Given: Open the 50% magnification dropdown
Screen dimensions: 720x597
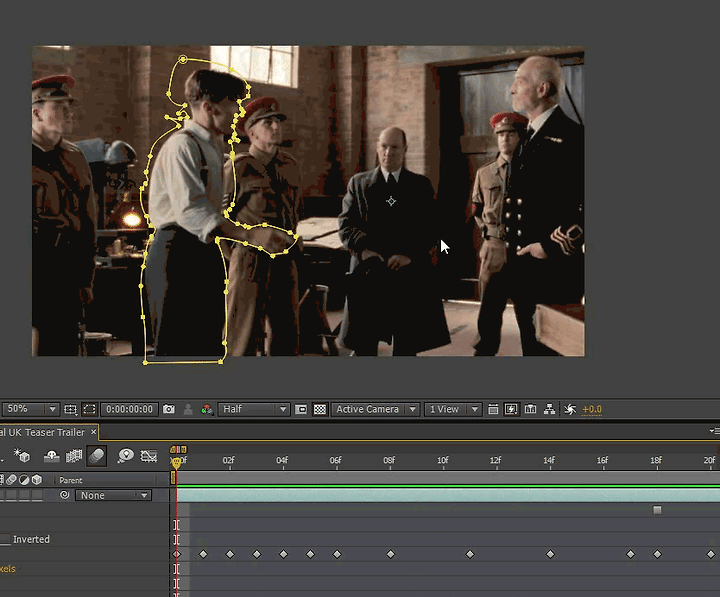Looking at the screenshot, I should [x=30, y=409].
